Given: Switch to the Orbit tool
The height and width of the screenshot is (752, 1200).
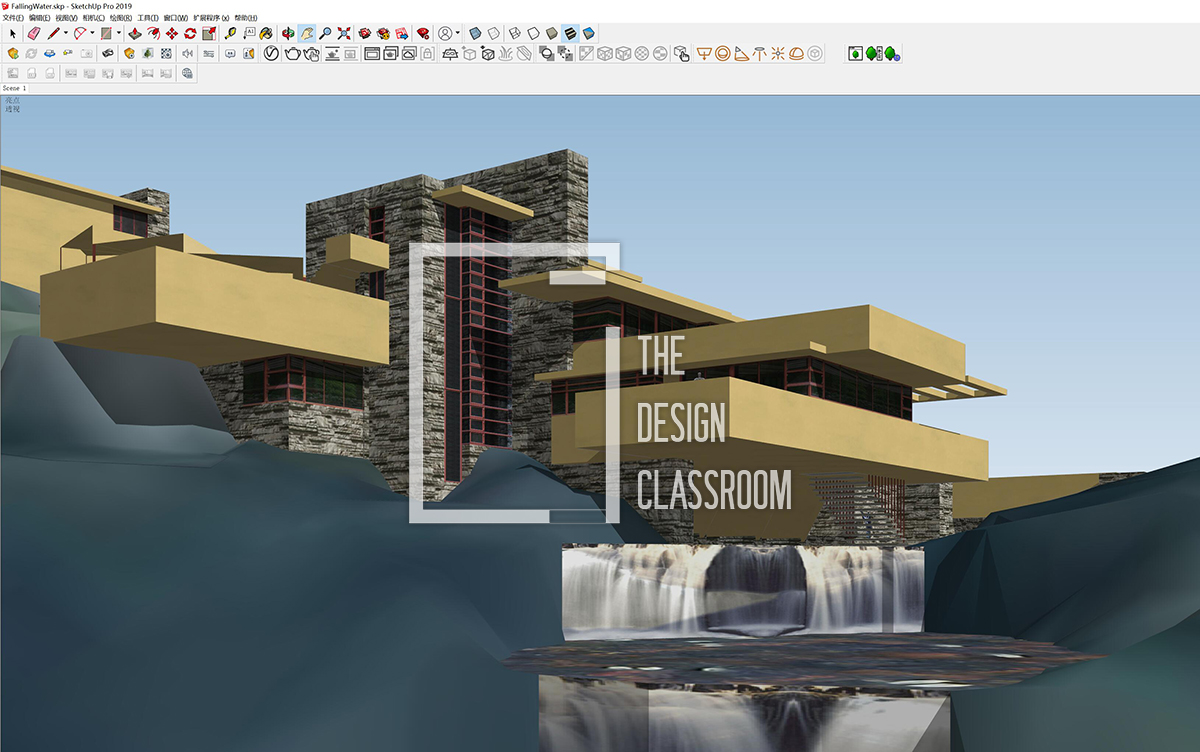Looking at the screenshot, I should coord(288,33).
